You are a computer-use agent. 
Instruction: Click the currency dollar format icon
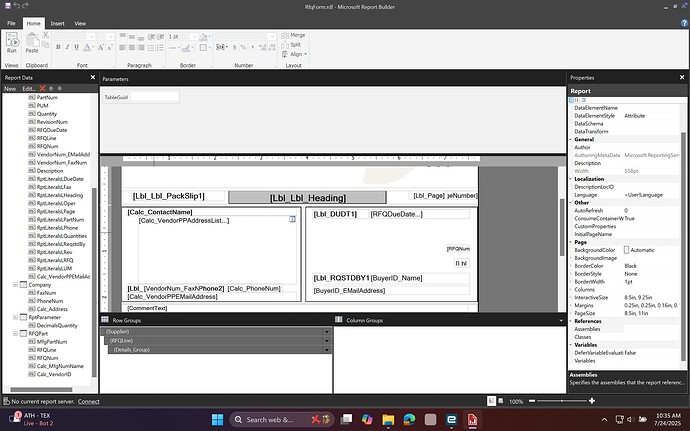click(x=235, y=47)
